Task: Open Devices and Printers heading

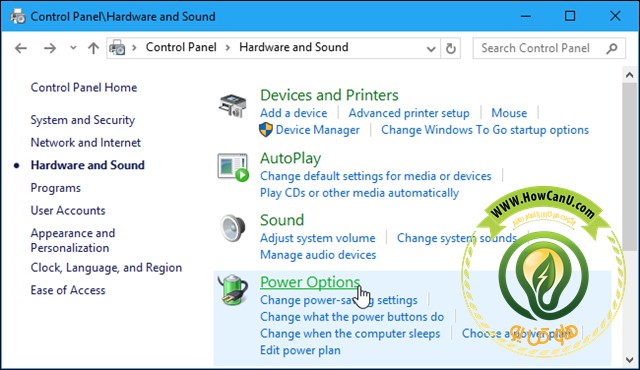Action: coord(329,95)
